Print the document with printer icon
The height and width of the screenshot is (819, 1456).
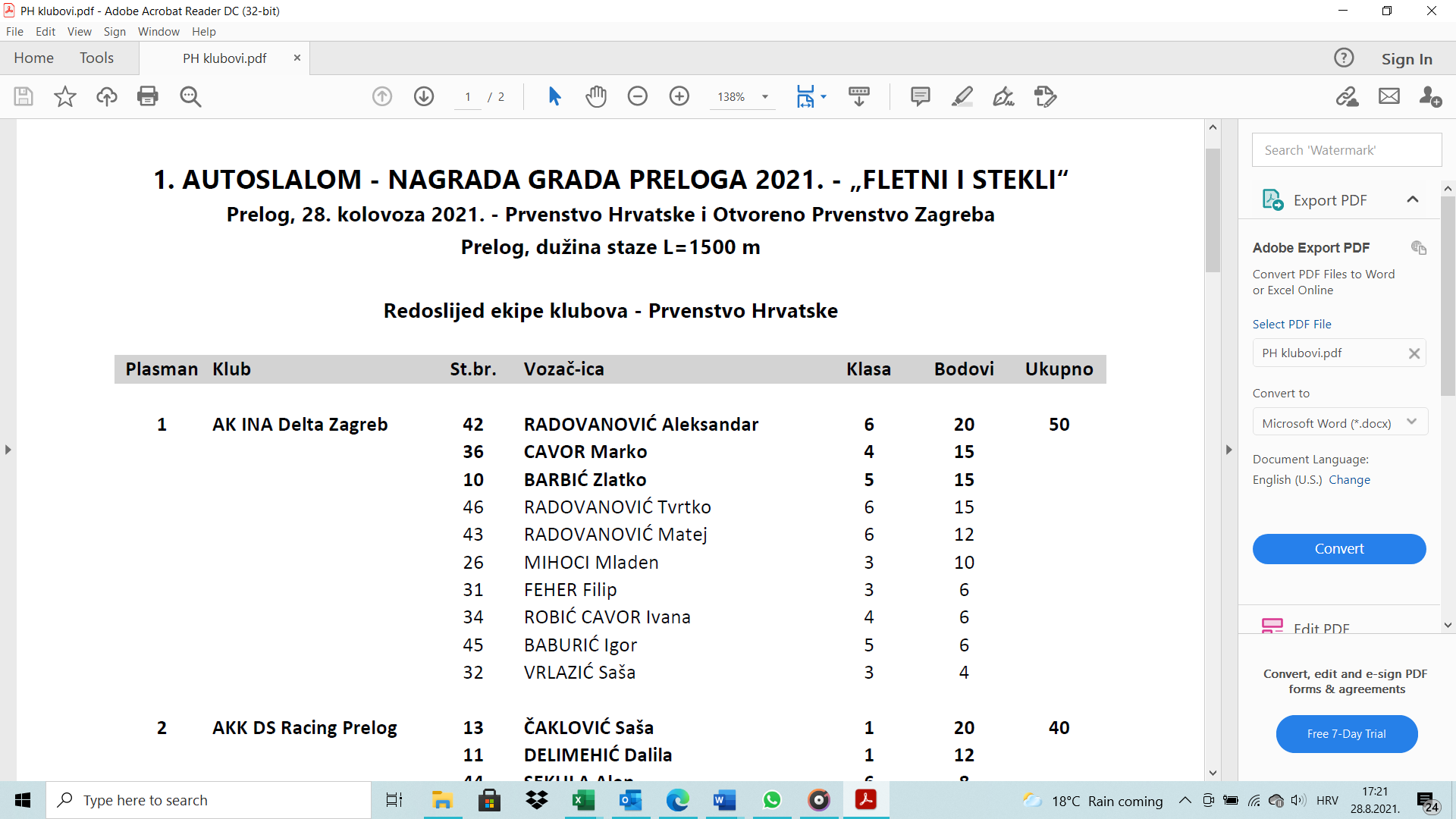(148, 96)
